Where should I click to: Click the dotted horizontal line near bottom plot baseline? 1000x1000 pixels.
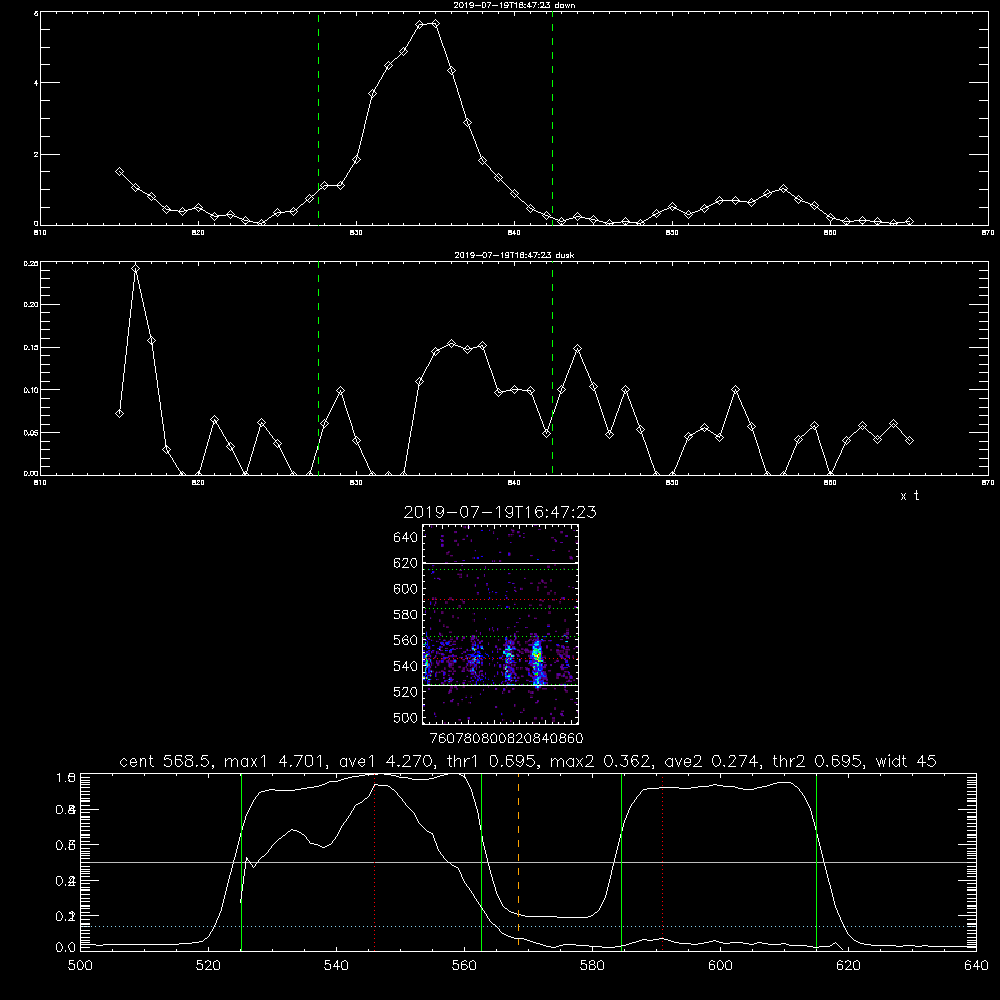pos(528,926)
